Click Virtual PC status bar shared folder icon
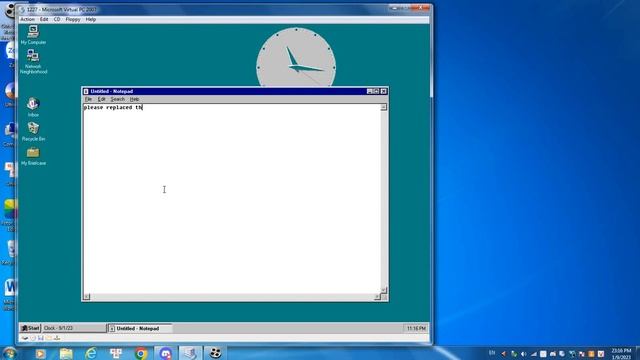 [x=49, y=338]
